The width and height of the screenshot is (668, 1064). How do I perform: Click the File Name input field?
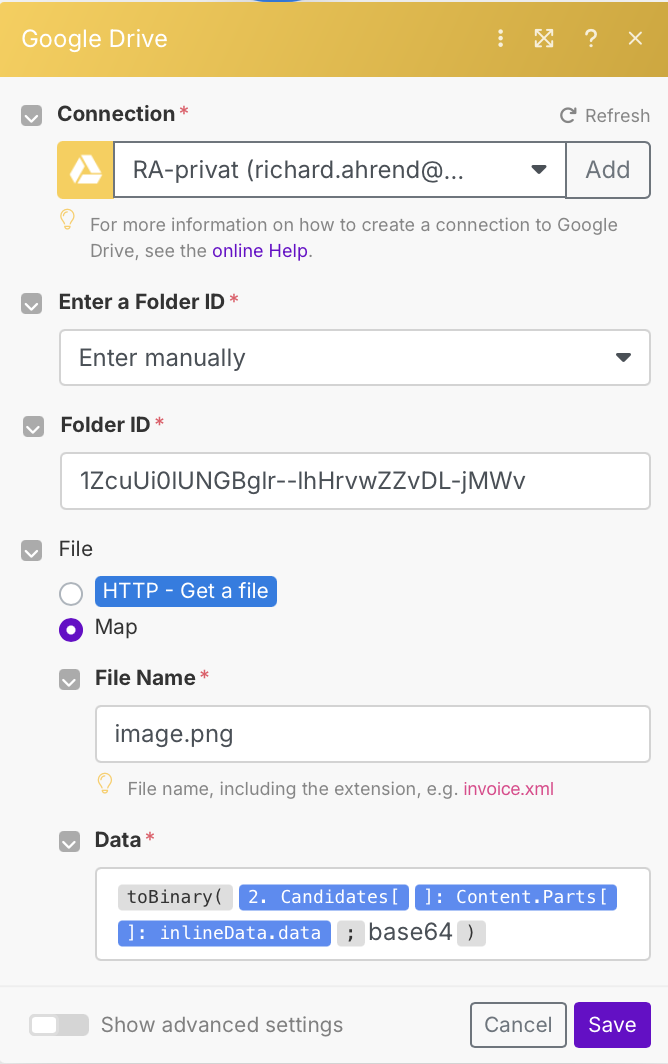(x=372, y=736)
